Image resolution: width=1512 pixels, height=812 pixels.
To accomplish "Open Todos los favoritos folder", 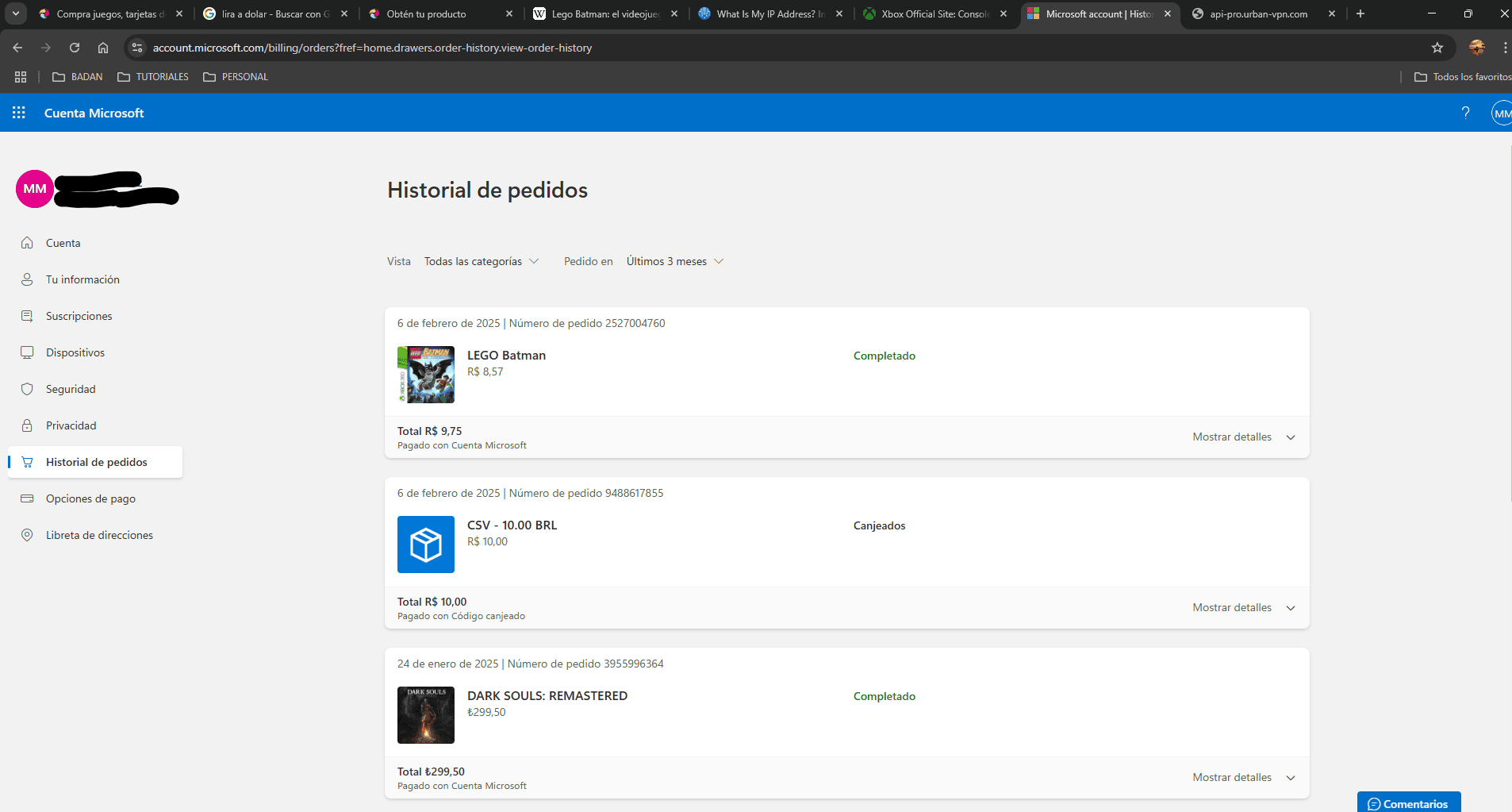I will 1463,77.
